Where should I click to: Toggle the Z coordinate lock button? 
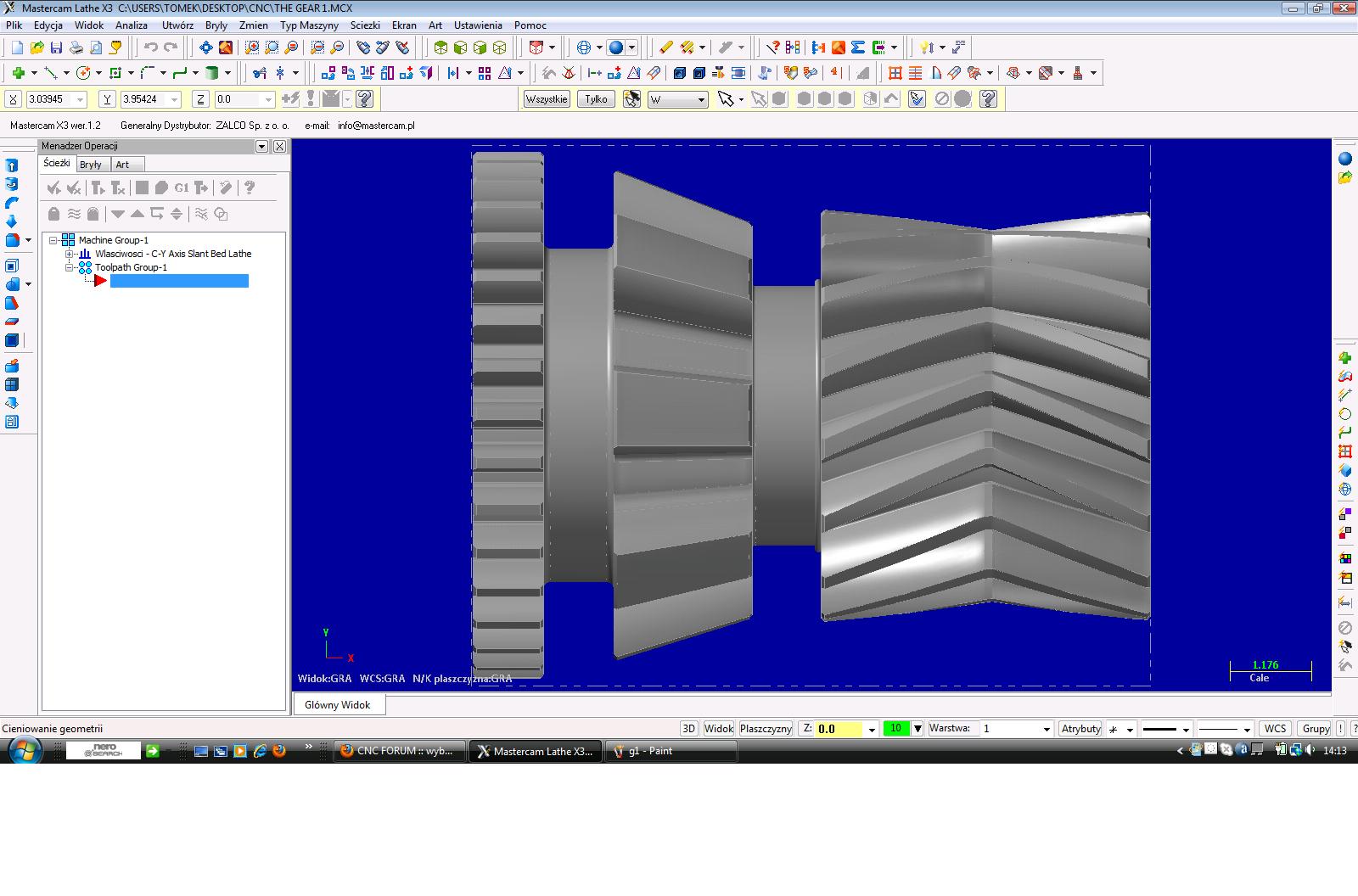pos(200,99)
